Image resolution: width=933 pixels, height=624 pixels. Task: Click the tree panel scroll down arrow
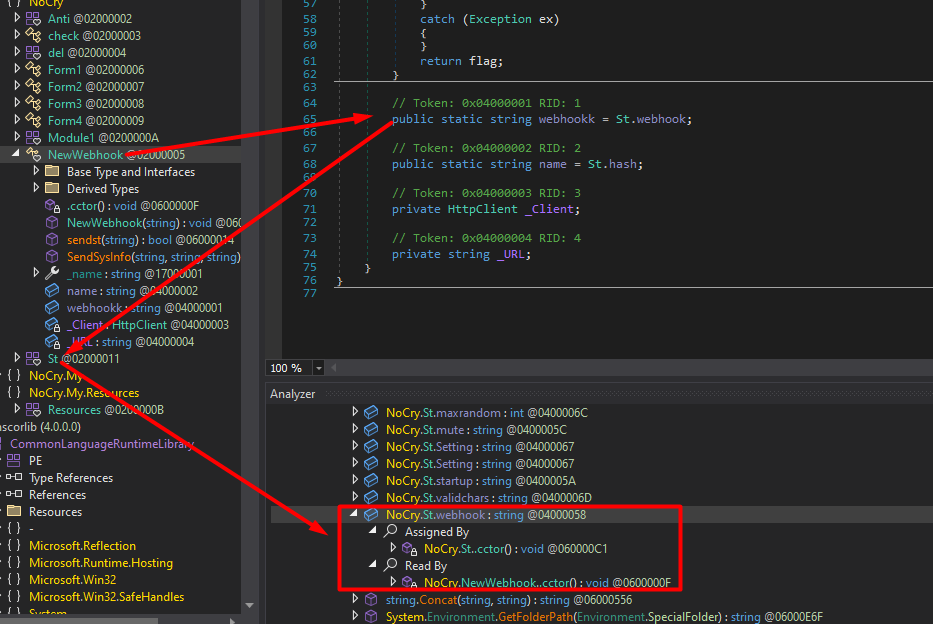point(249,604)
